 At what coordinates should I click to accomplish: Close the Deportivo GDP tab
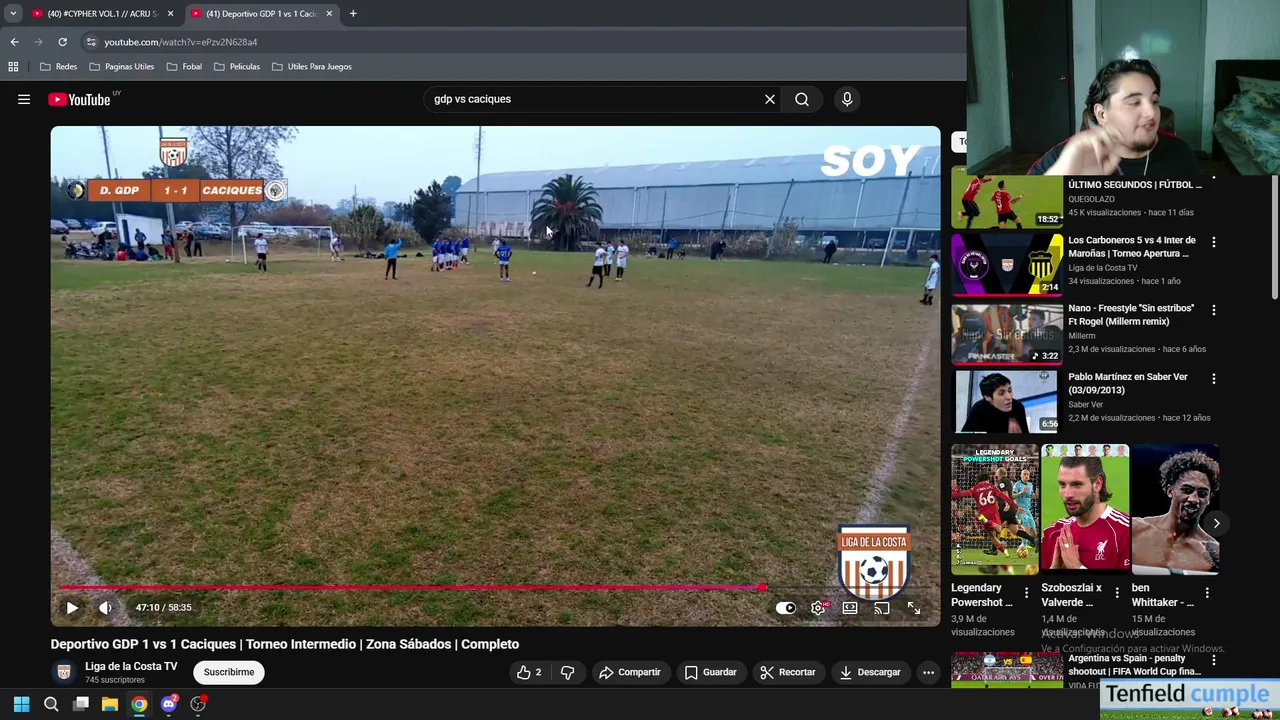(329, 13)
